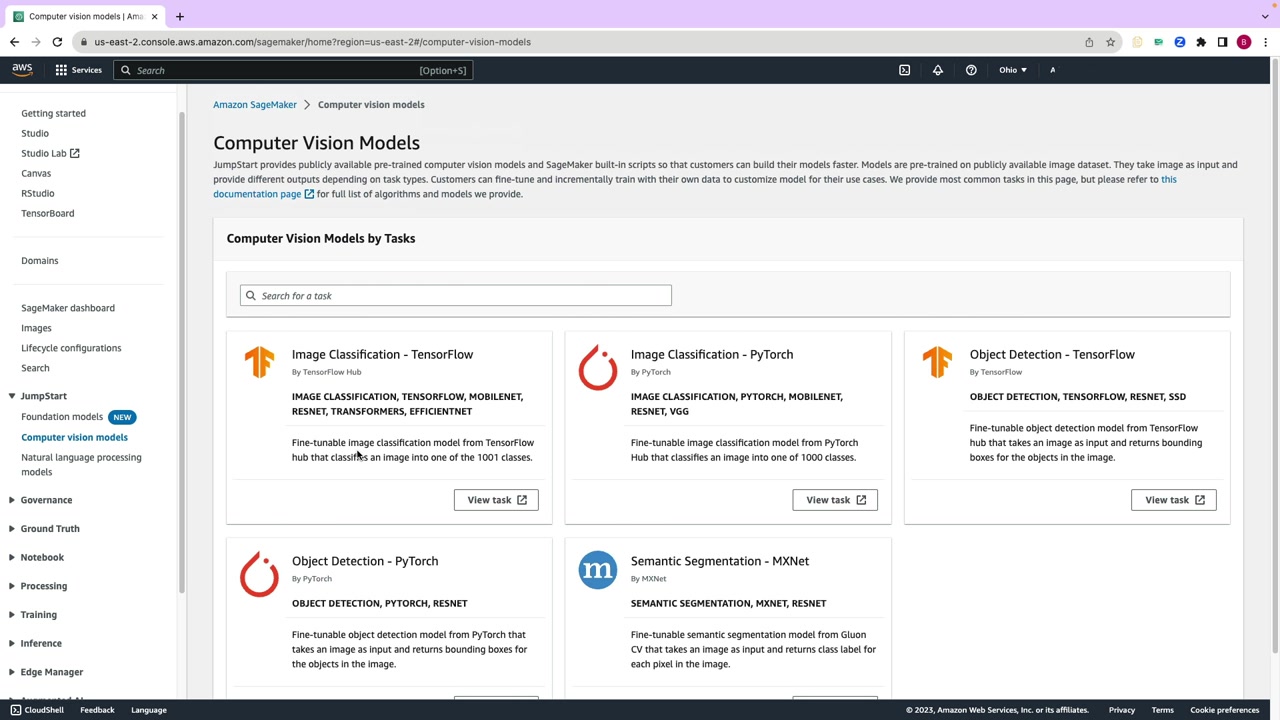Expand the Notebook section in sidebar

coord(42,557)
